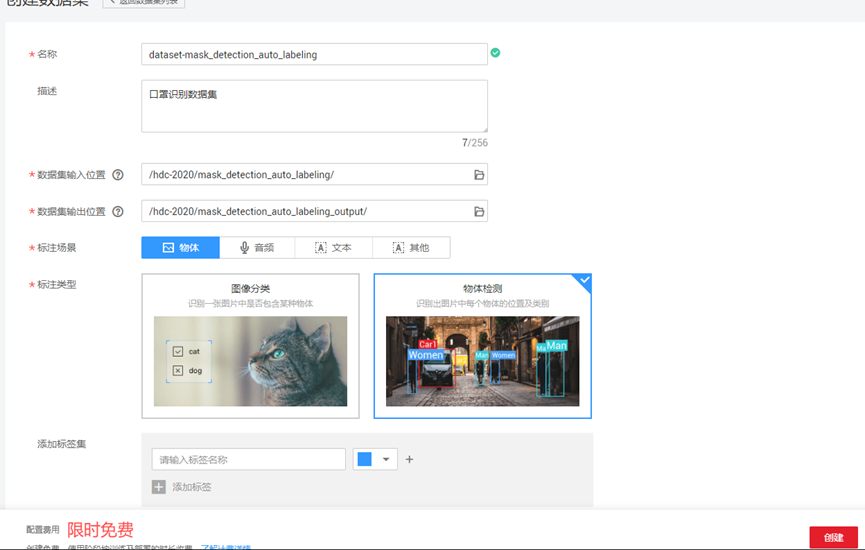865x550 pixels.
Task: Choose the 物体检测 labeling type card
Action: tap(483, 346)
